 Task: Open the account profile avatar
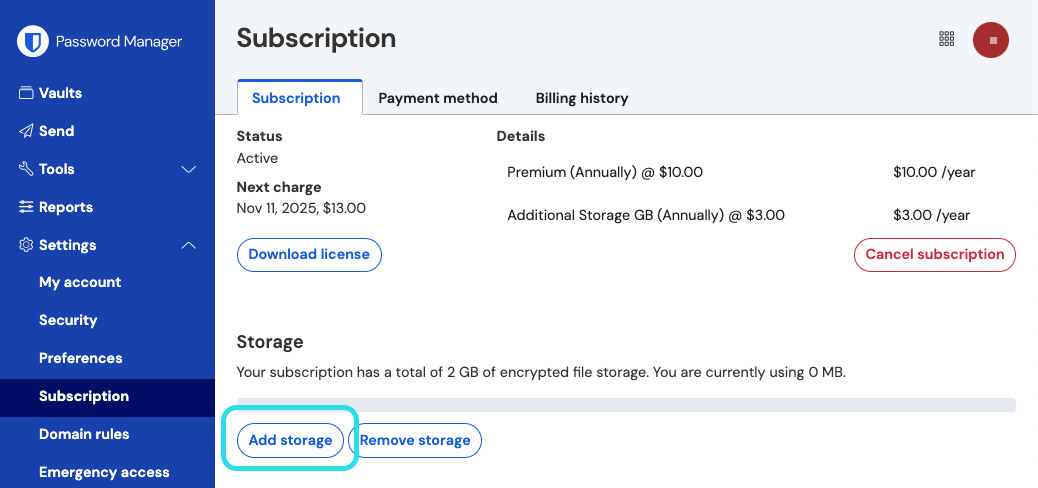tap(991, 40)
